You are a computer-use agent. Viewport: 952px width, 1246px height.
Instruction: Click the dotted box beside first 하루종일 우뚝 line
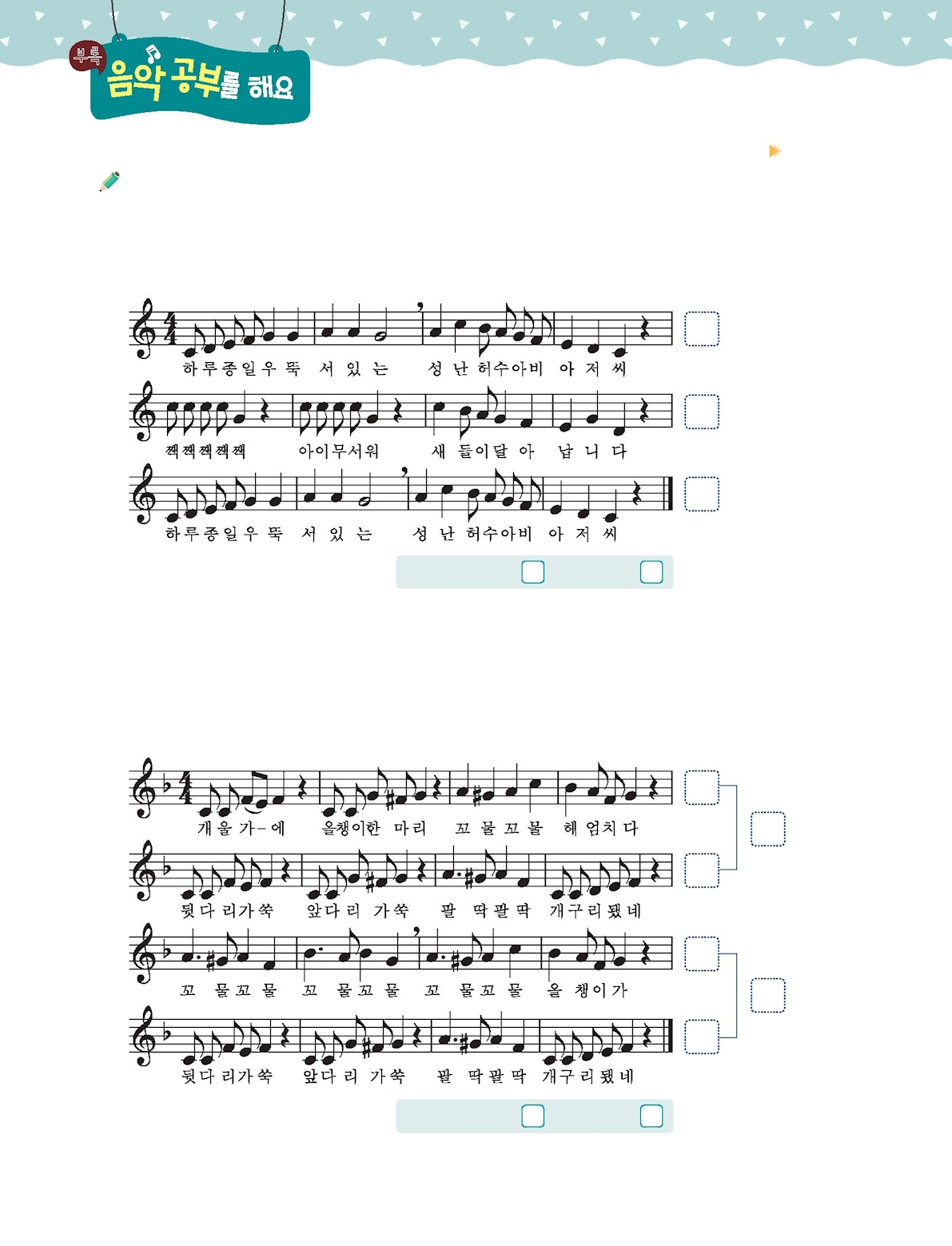tap(702, 328)
